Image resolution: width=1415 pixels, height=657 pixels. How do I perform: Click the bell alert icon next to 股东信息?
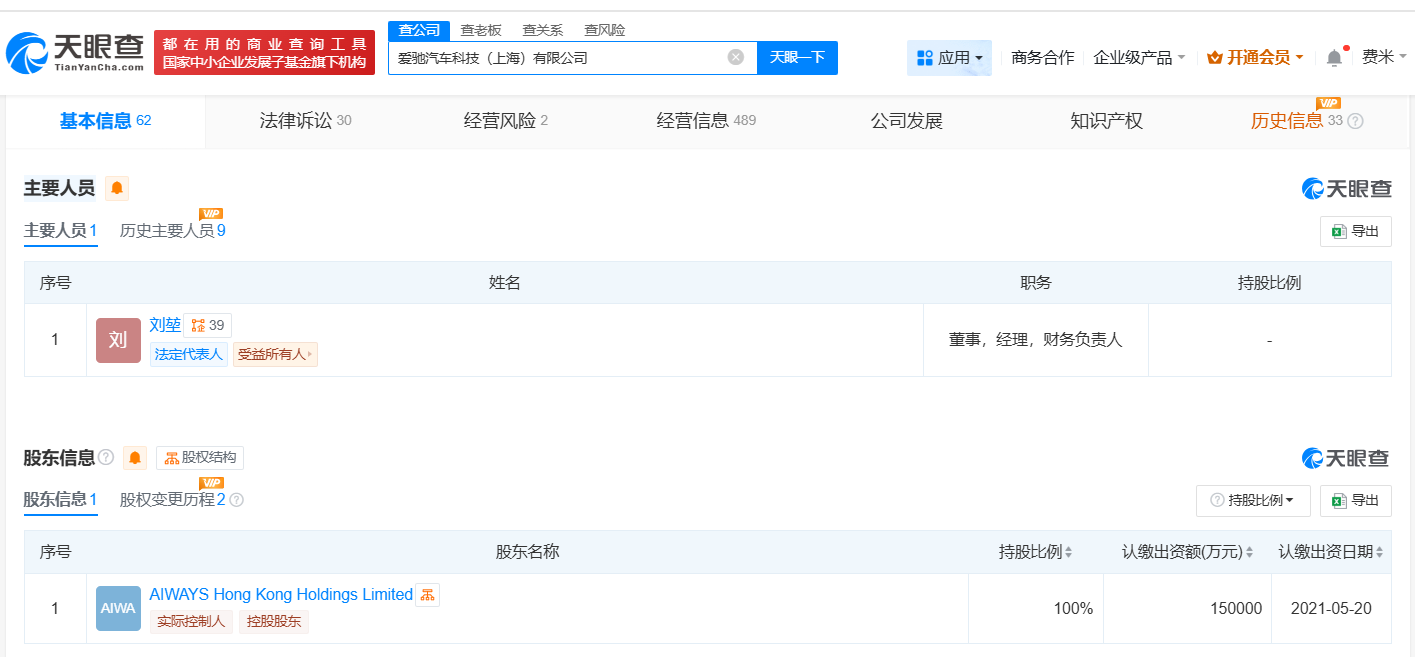click(134, 457)
